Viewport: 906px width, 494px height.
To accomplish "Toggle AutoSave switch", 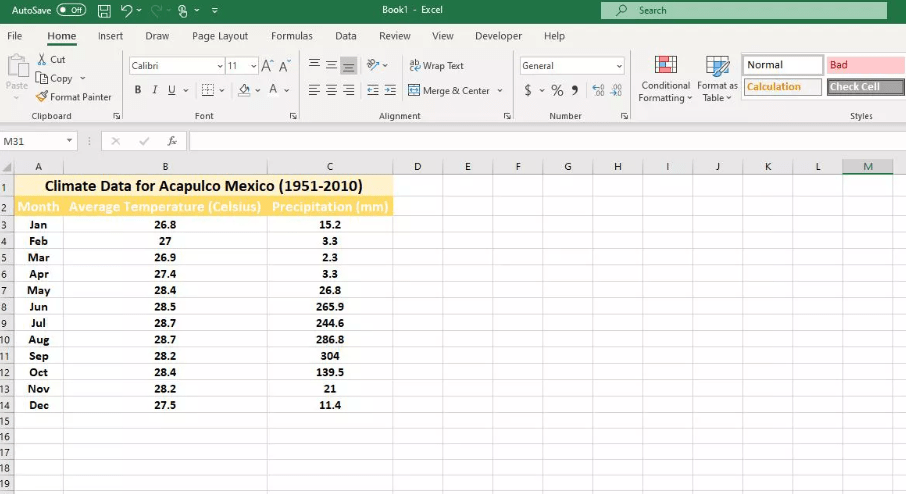I will coord(71,10).
